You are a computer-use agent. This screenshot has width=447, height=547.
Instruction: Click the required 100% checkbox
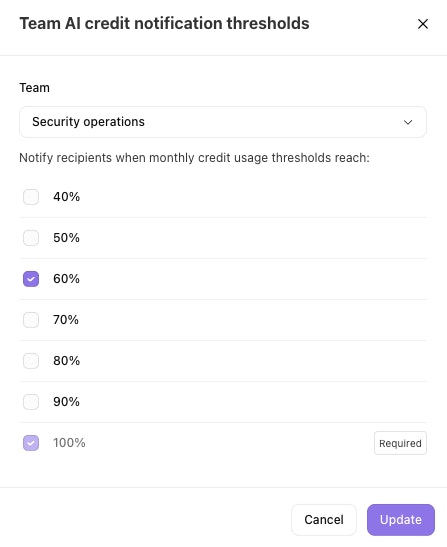(31, 443)
